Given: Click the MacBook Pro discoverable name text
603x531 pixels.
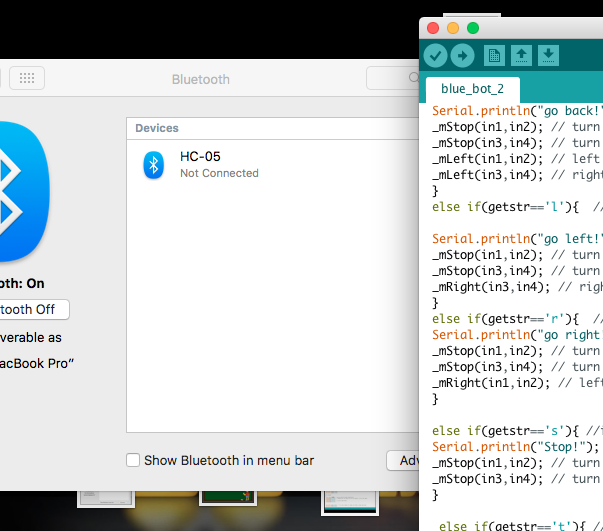Looking at the screenshot, I should click(x=37, y=363).
